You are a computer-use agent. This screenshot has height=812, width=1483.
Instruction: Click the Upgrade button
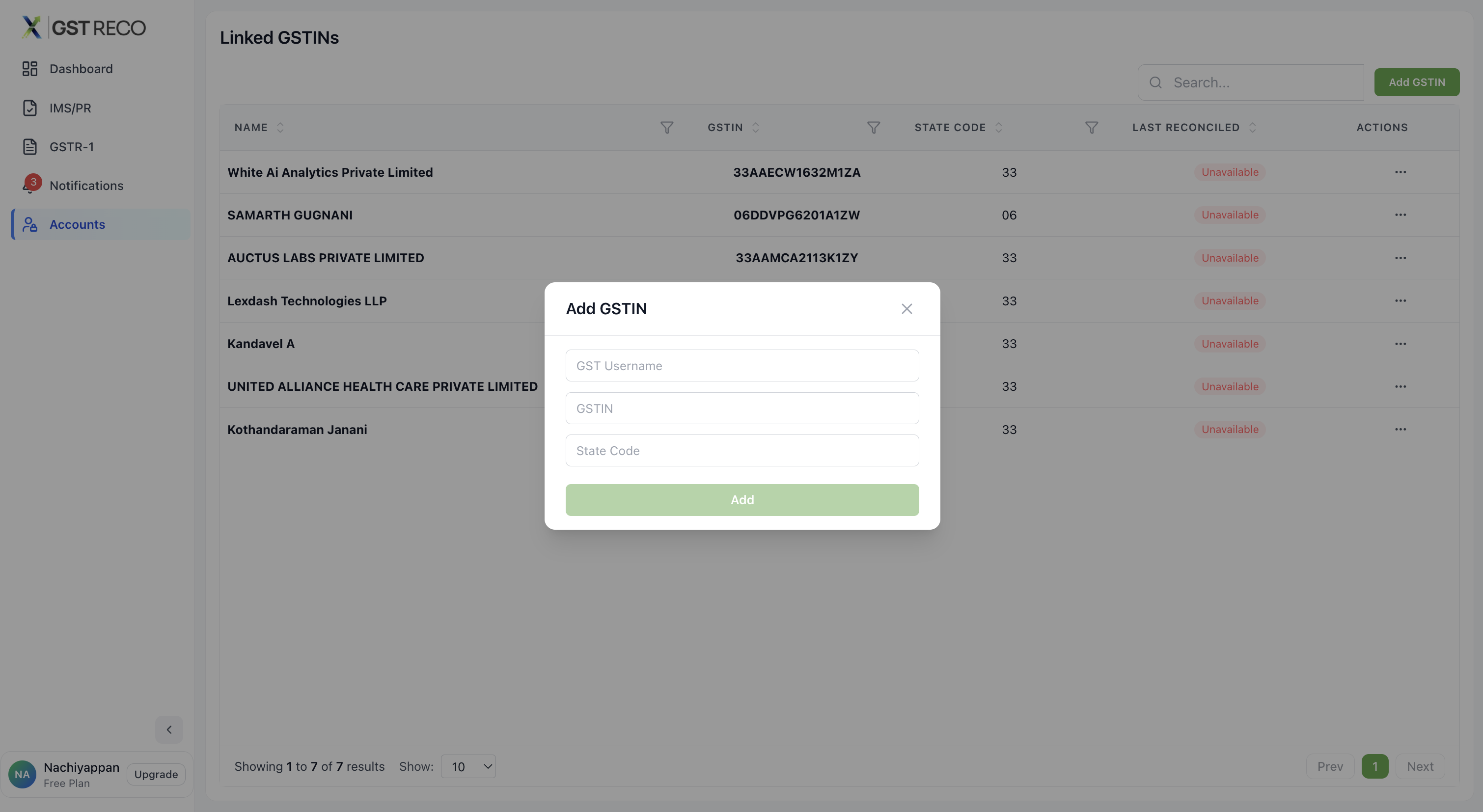tap(156, 774)
